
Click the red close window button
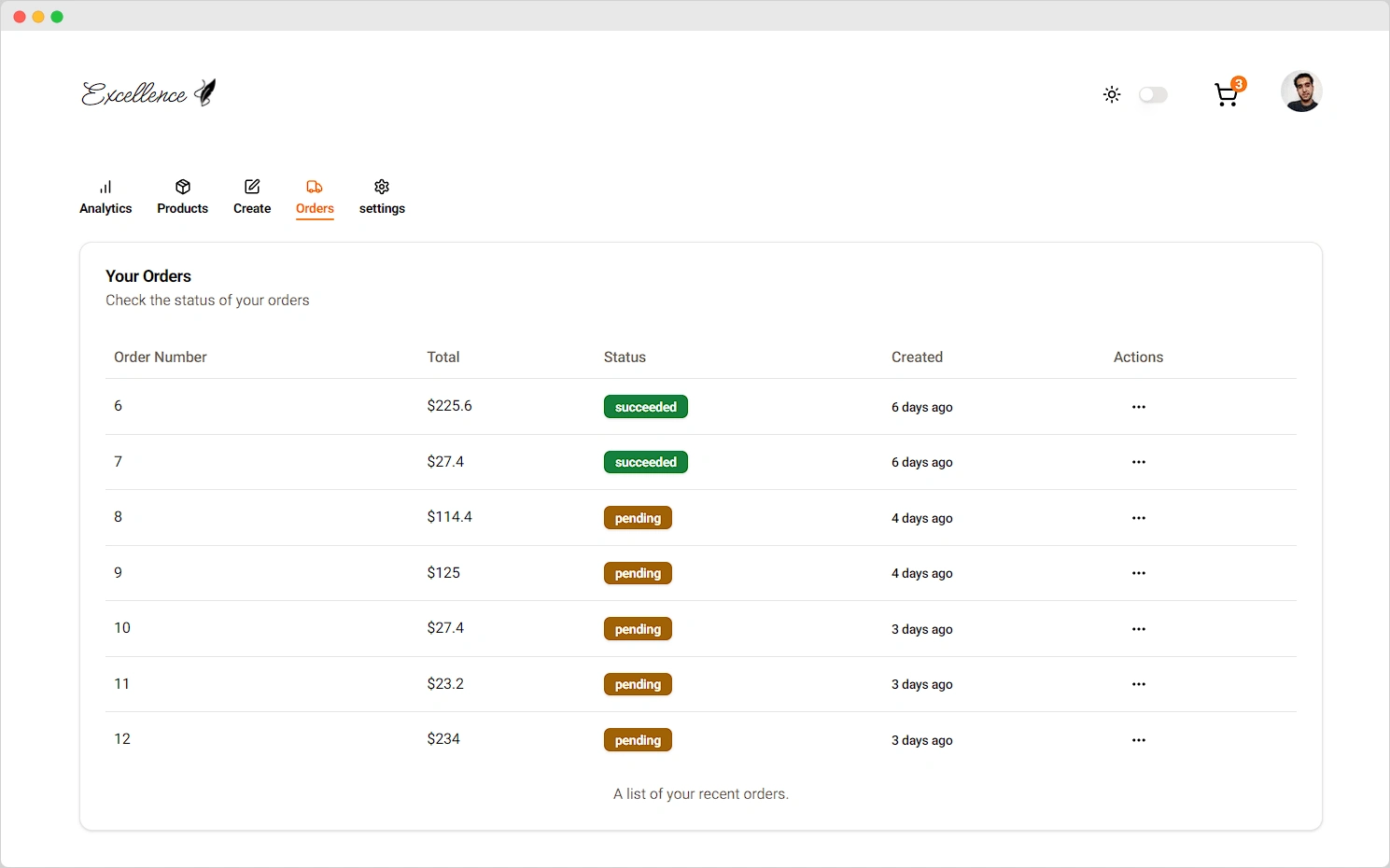(x=20, y=17)
